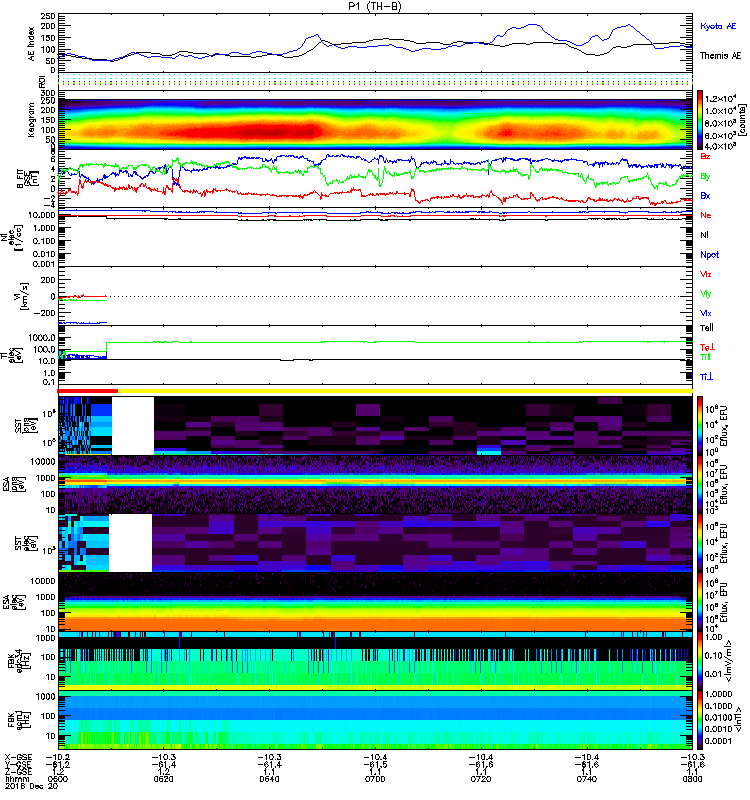The image size is (750, 800).
Task: Select the Themis AE legend label
Action: [720, 56]
